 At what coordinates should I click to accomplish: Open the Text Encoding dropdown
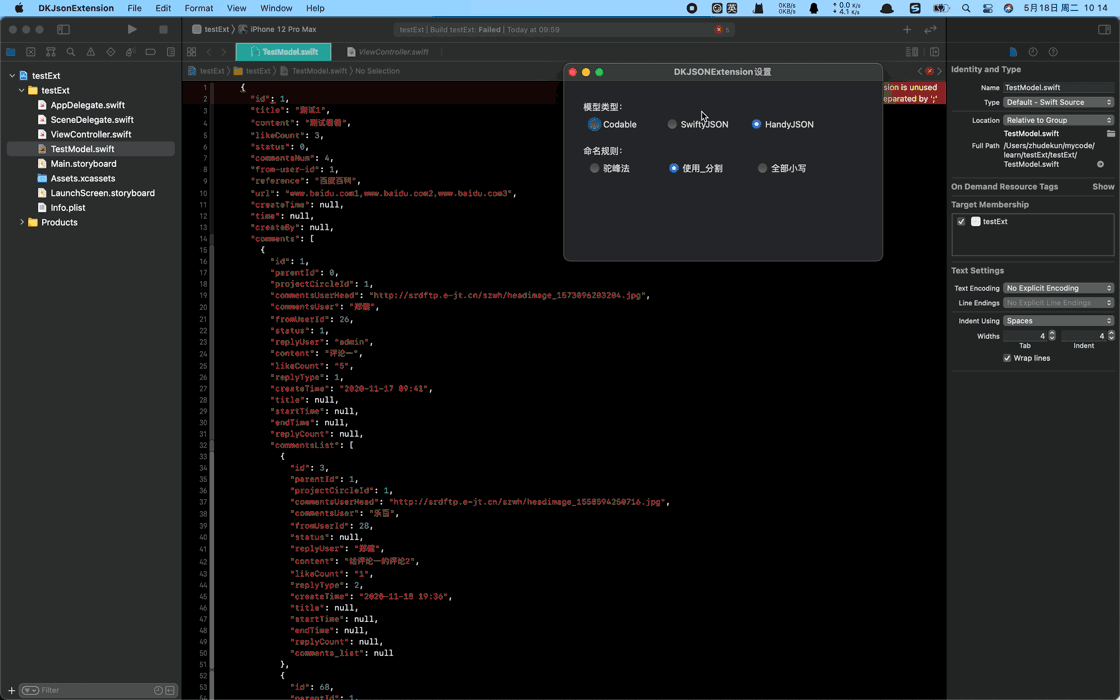[x=1059, y=288]
